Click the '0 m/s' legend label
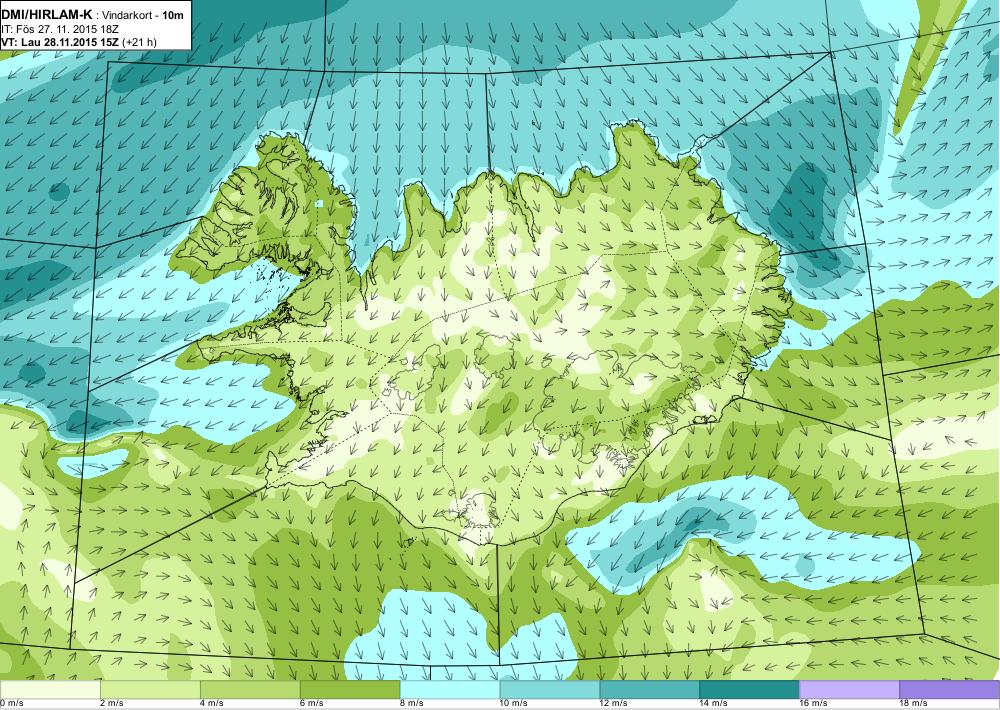 (11, 704)
